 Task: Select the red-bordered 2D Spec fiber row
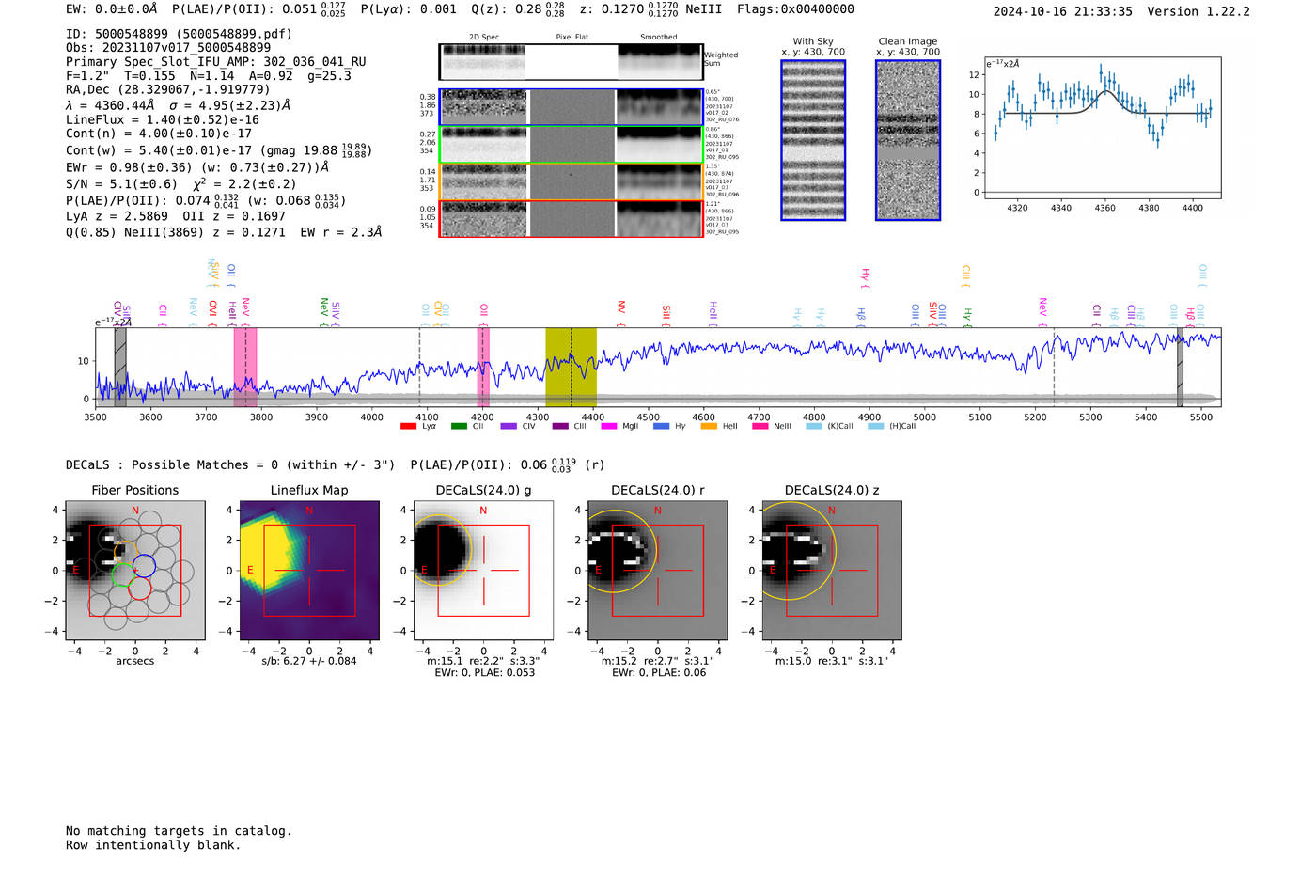571,219
